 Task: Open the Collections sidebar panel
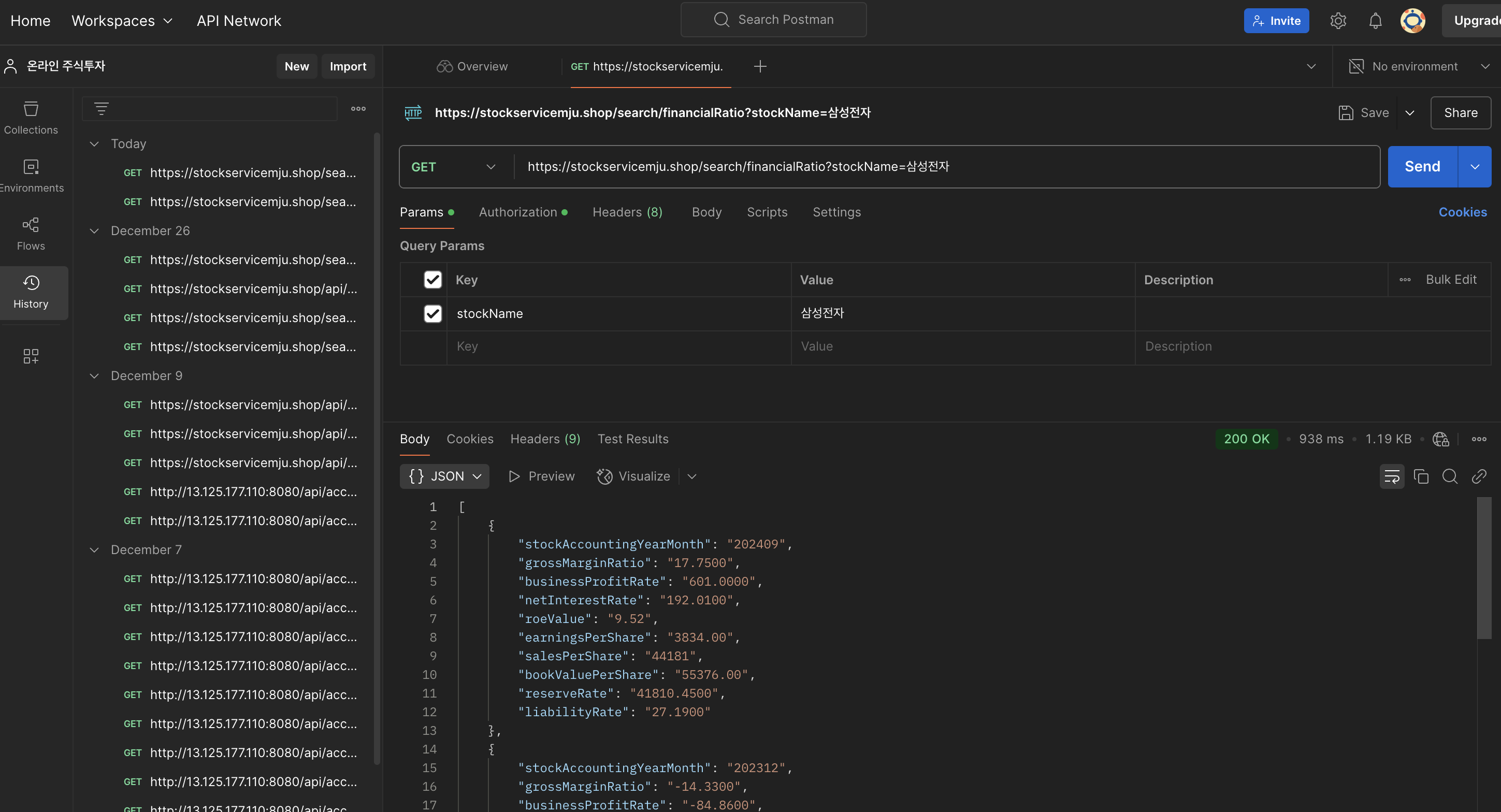[31, 118]
